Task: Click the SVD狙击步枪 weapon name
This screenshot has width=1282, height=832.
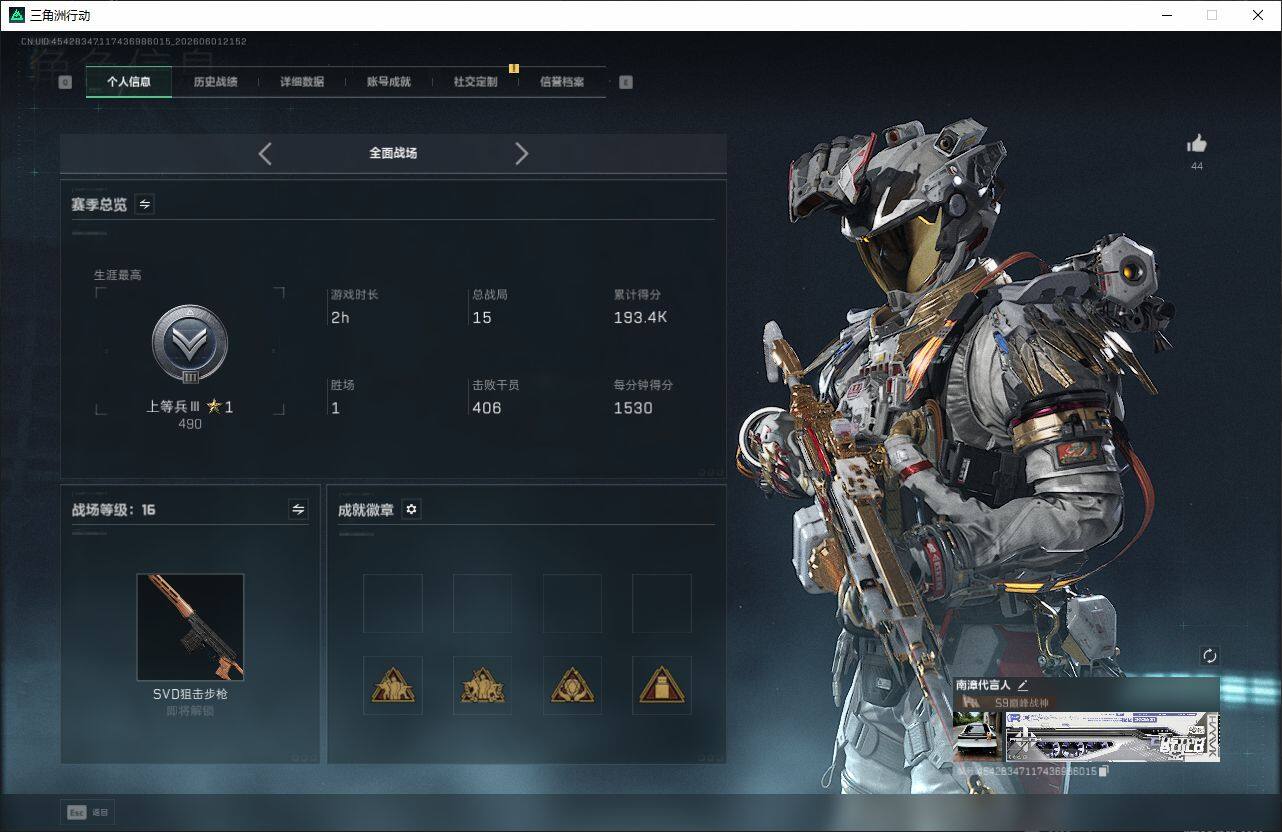Action: pyautogui.click(x=190, y=694)
